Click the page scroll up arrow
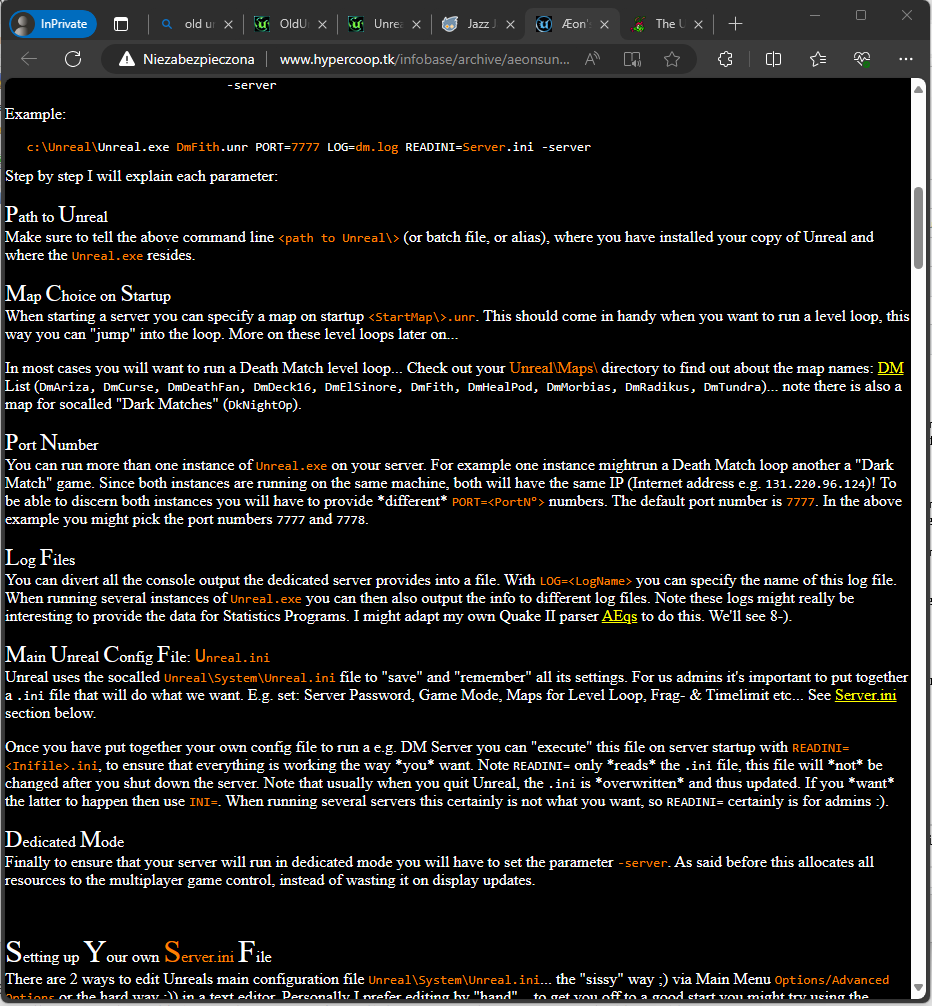 (919, 89)
